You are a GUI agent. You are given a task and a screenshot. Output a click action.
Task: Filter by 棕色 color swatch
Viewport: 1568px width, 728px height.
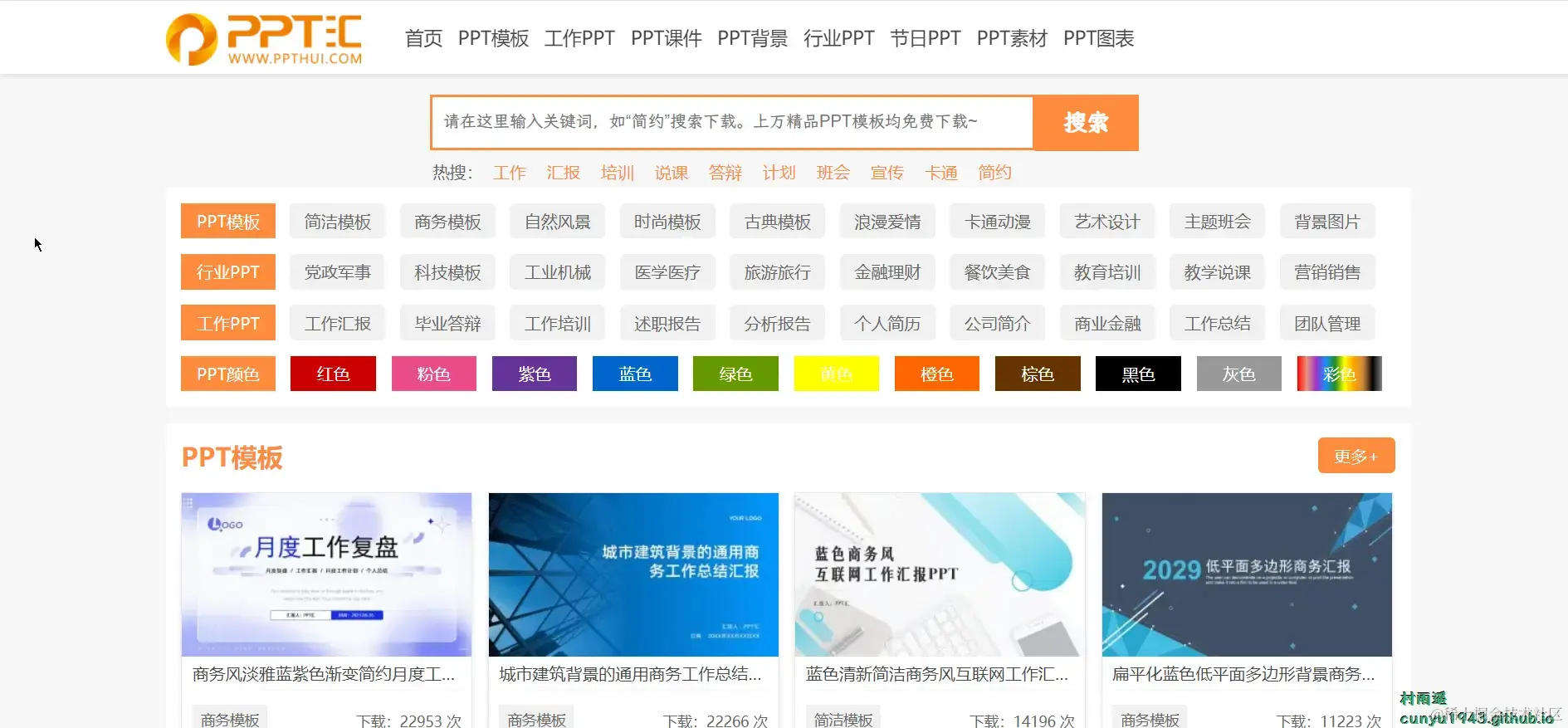[x=1038, y=374]
